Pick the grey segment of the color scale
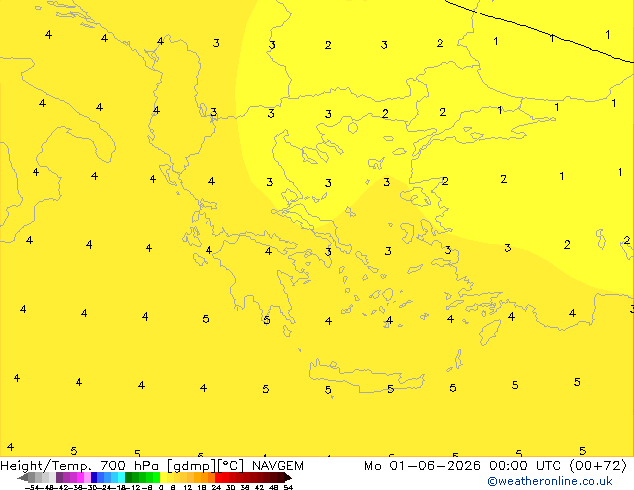 (x=32, y=477)
